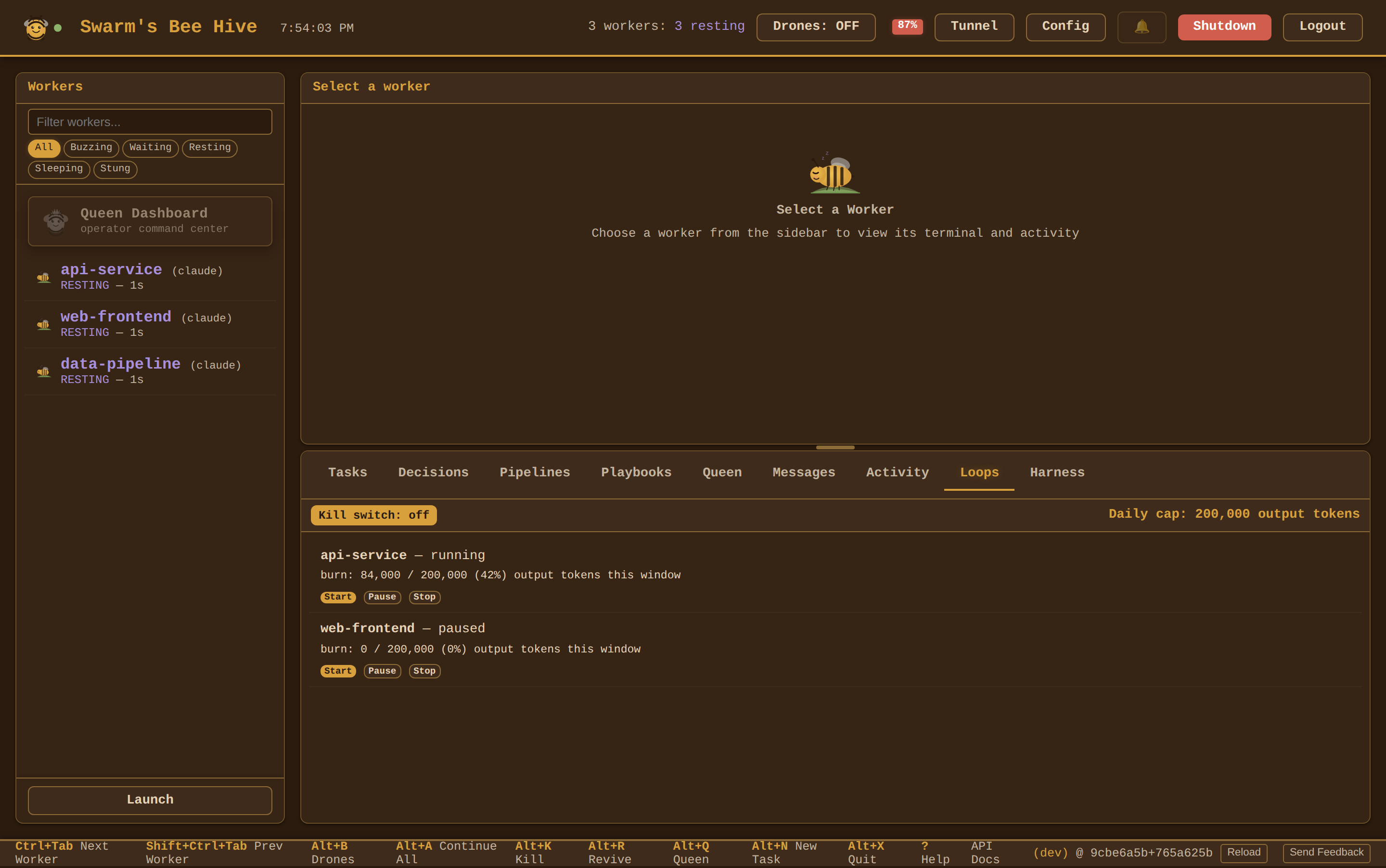
Task: Click the Swarm's Bee Hive title
Action: [168, 26]
